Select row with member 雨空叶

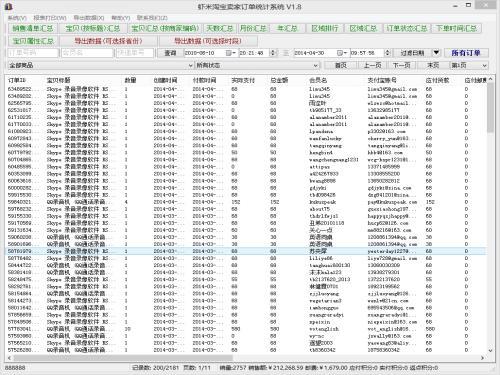(x=246, y=103)
